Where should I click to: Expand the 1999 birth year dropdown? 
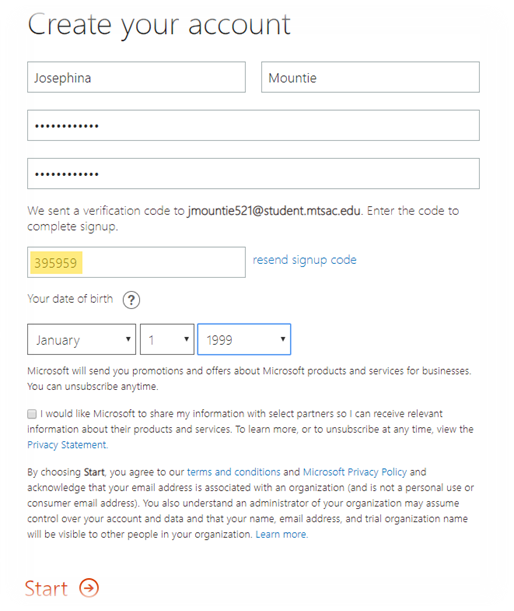[244, 339]
